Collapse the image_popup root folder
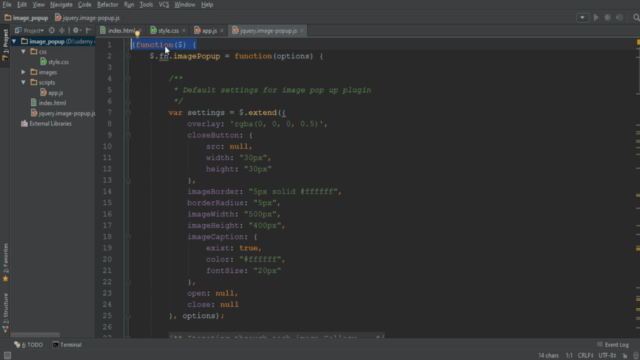Screen dimensions: 640x360 pos(14,41)
